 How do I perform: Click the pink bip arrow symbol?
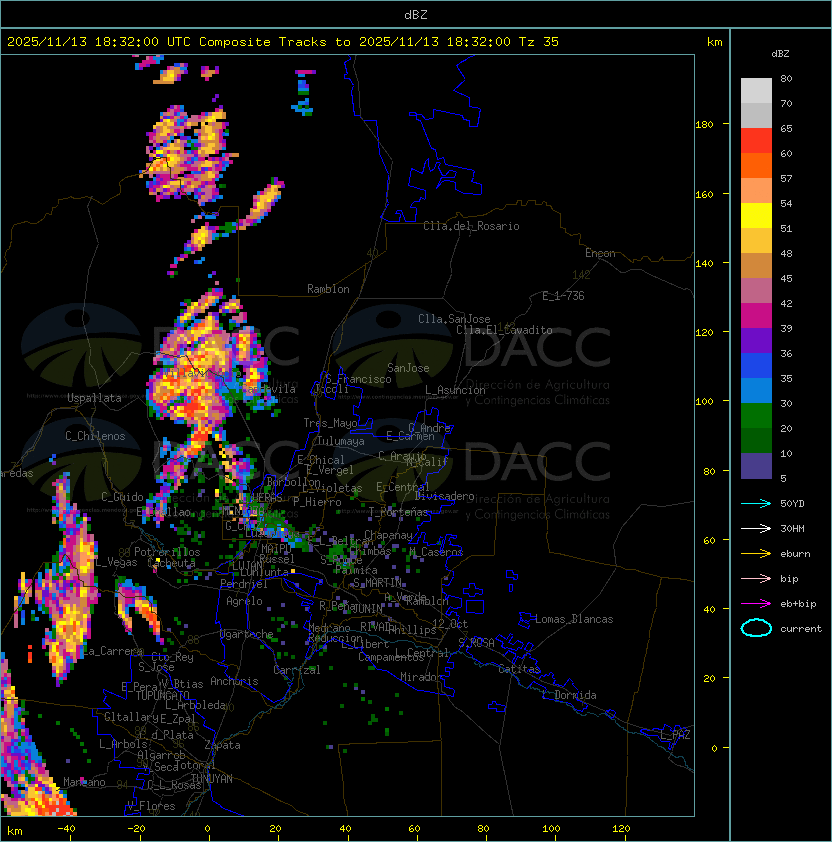click(x=756, y=578)
